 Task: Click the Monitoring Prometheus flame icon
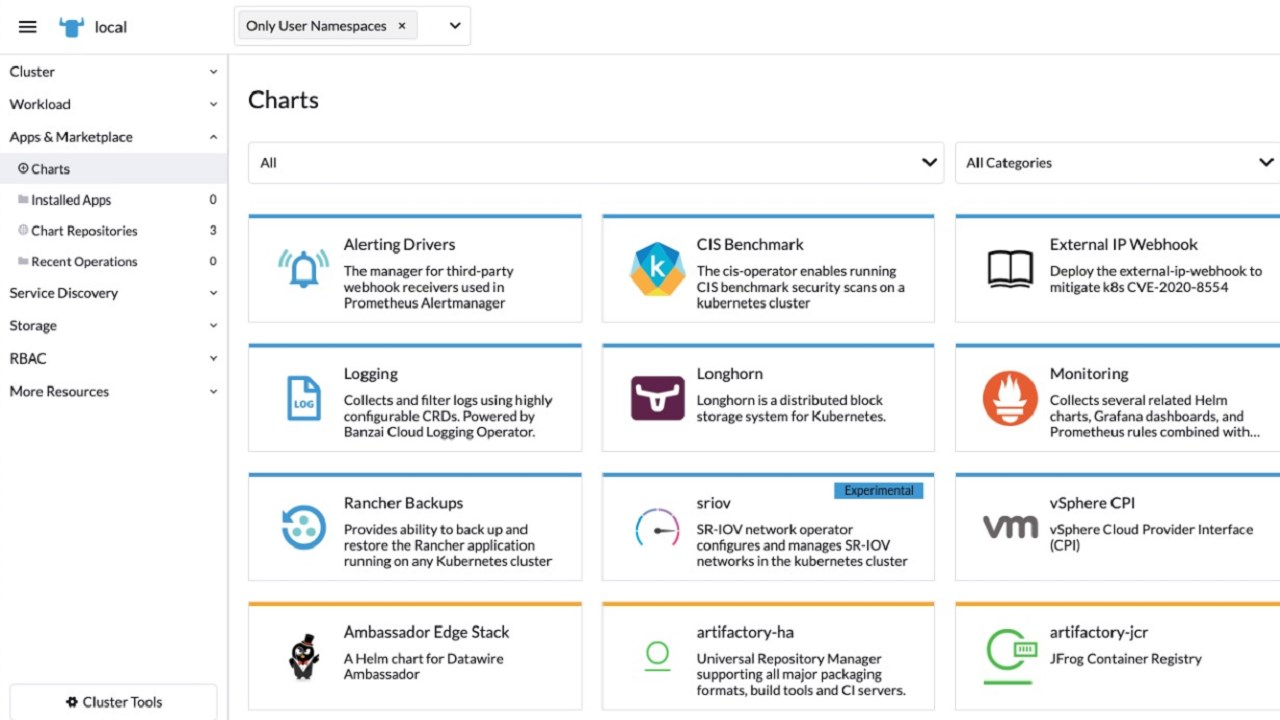click(1010, 398)
